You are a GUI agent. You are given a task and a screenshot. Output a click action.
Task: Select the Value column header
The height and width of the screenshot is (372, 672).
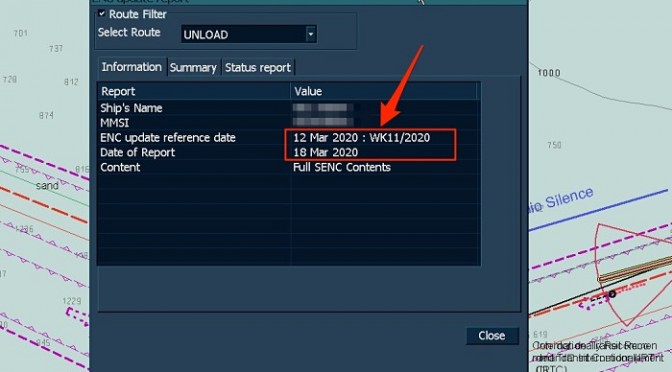[x=384, y=91]
